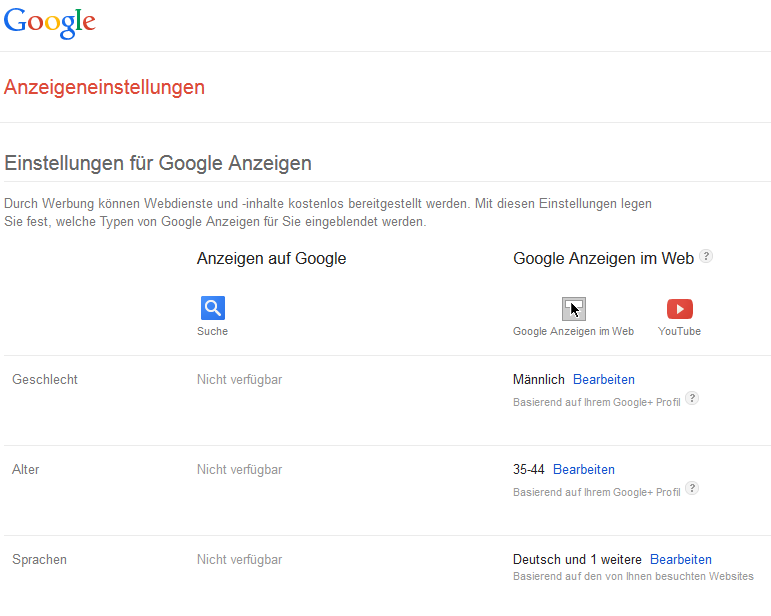Edit gender via Bearbeiten next to Männlich
771x616 pixels.
604,380
